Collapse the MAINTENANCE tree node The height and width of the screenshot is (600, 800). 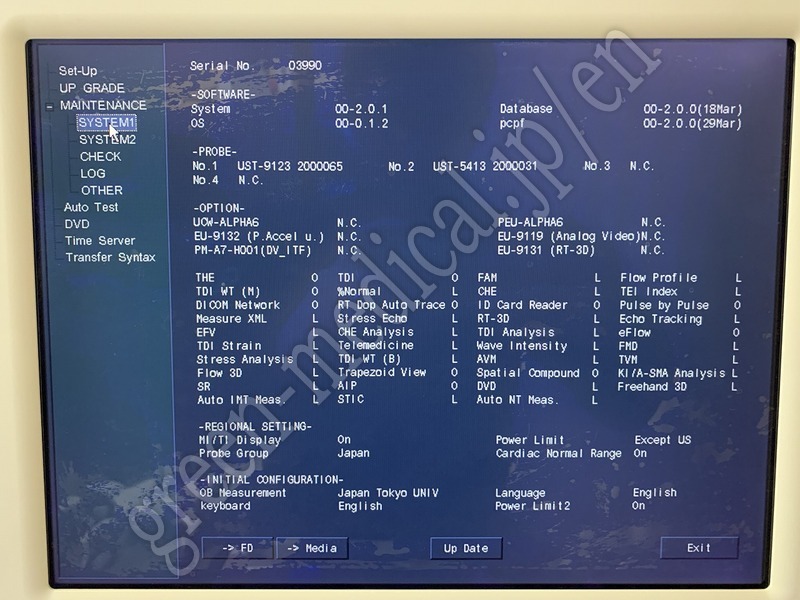(x=49, y=106)
